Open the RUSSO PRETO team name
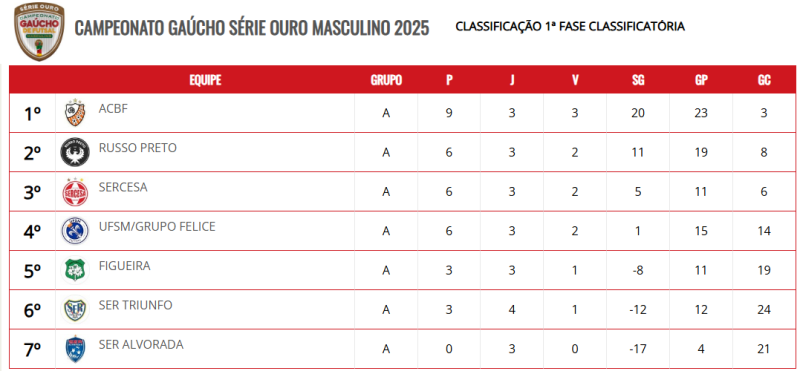The width and height of the screenshot is (800, 371). (138, 148)
